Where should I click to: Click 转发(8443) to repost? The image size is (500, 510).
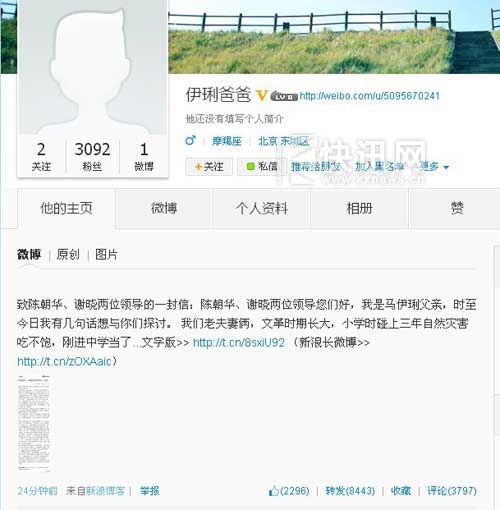pyautogui.click(x=350, y=491)
